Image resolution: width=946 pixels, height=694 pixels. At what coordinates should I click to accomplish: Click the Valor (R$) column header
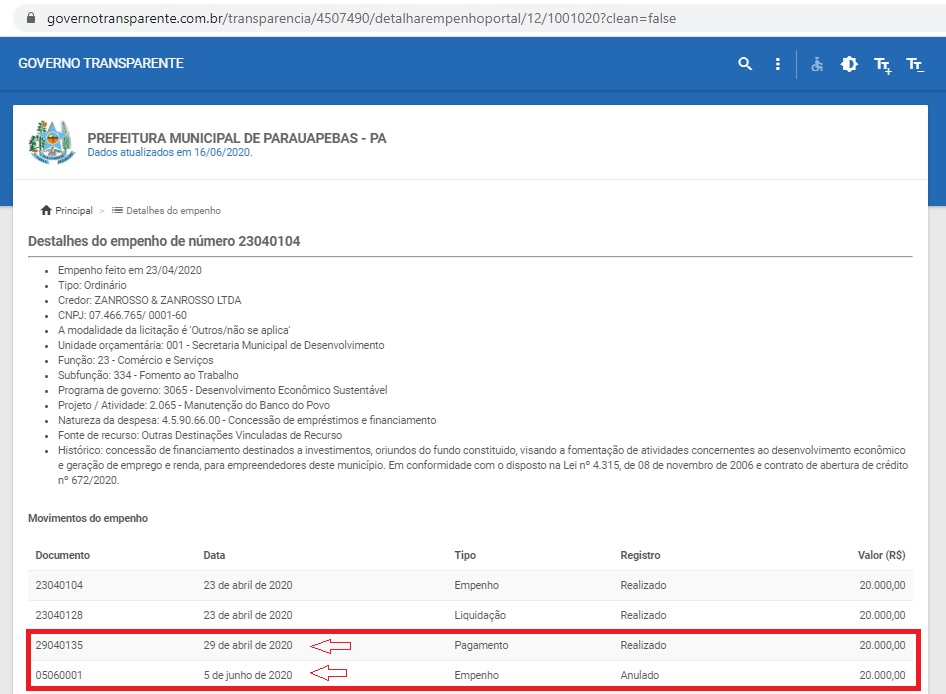(881, 555)
